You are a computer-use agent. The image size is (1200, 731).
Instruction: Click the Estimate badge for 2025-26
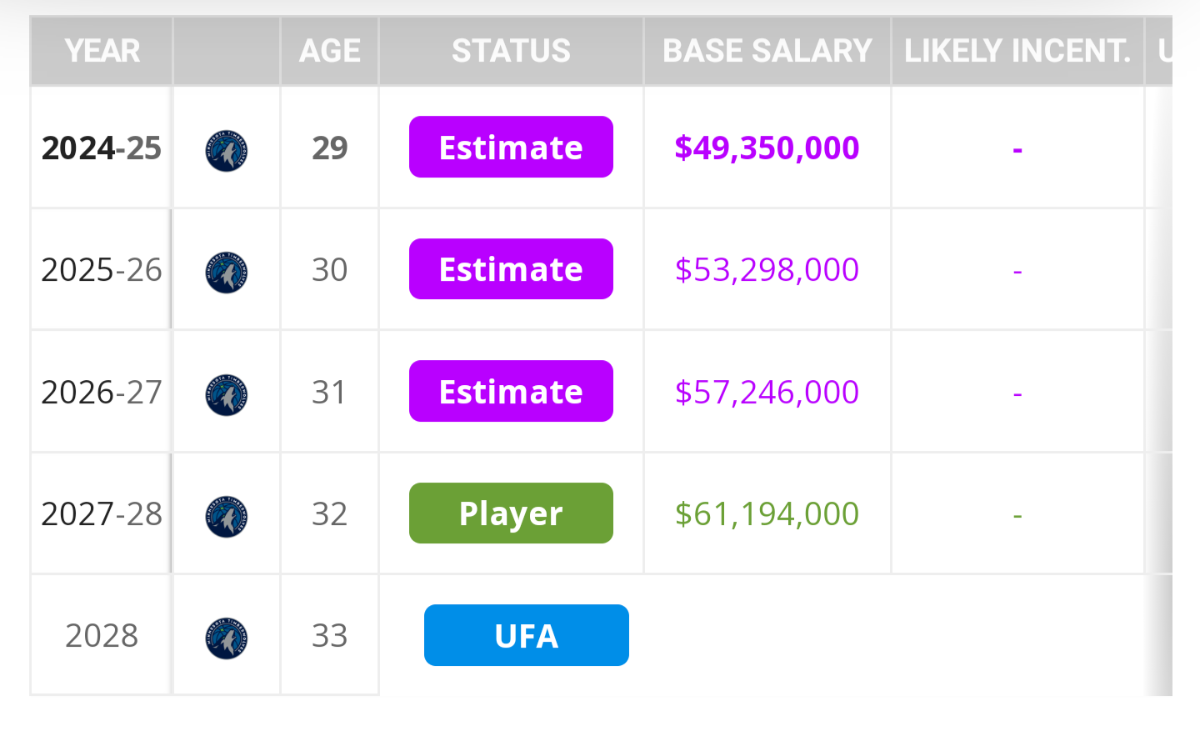click(511, 270)
